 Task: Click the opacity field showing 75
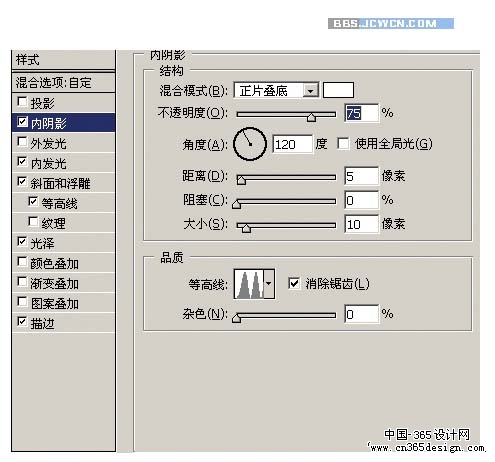(x=362, y=113)
